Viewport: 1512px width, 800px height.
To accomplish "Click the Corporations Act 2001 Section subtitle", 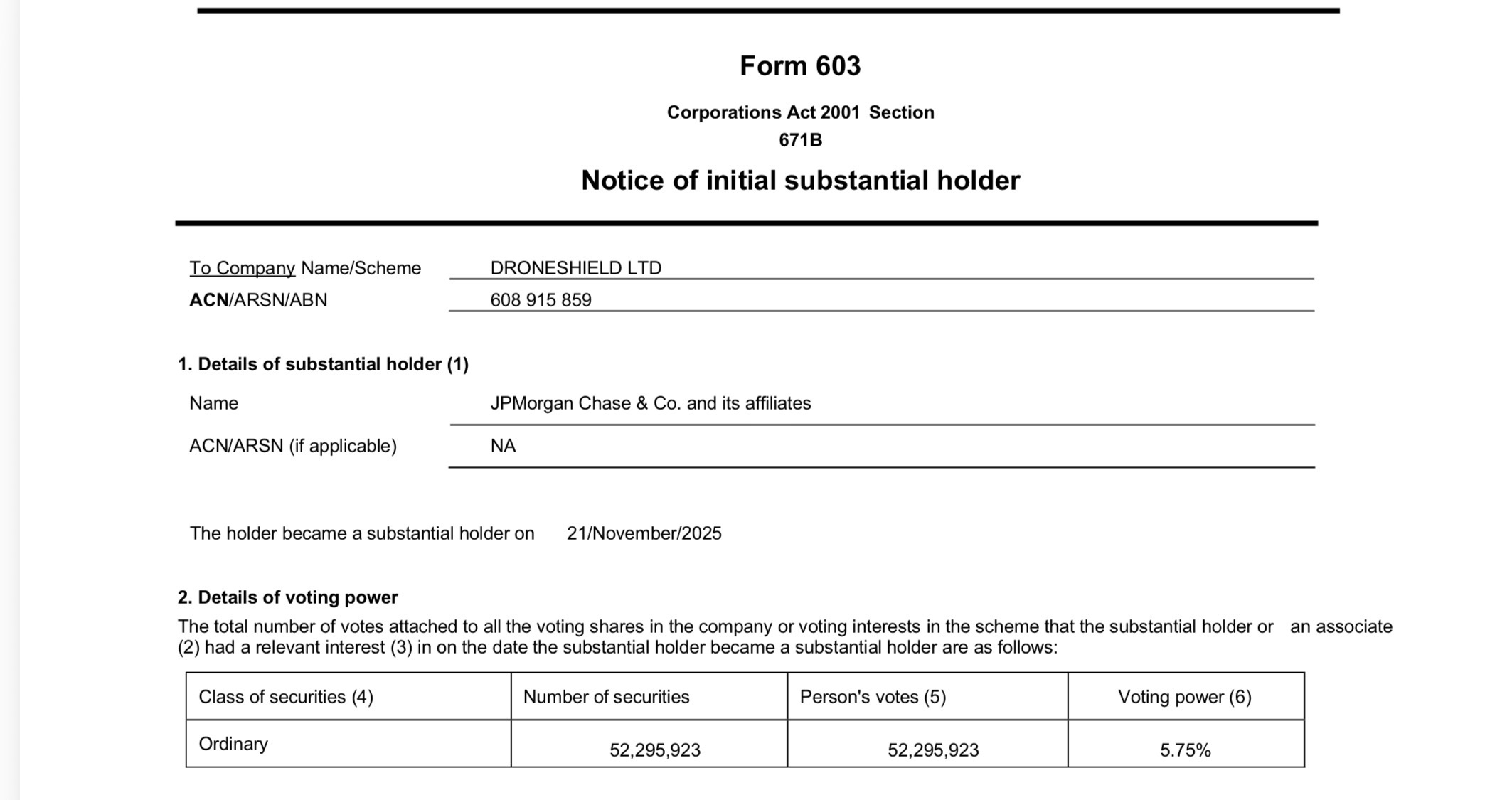I will pos(800,112).
